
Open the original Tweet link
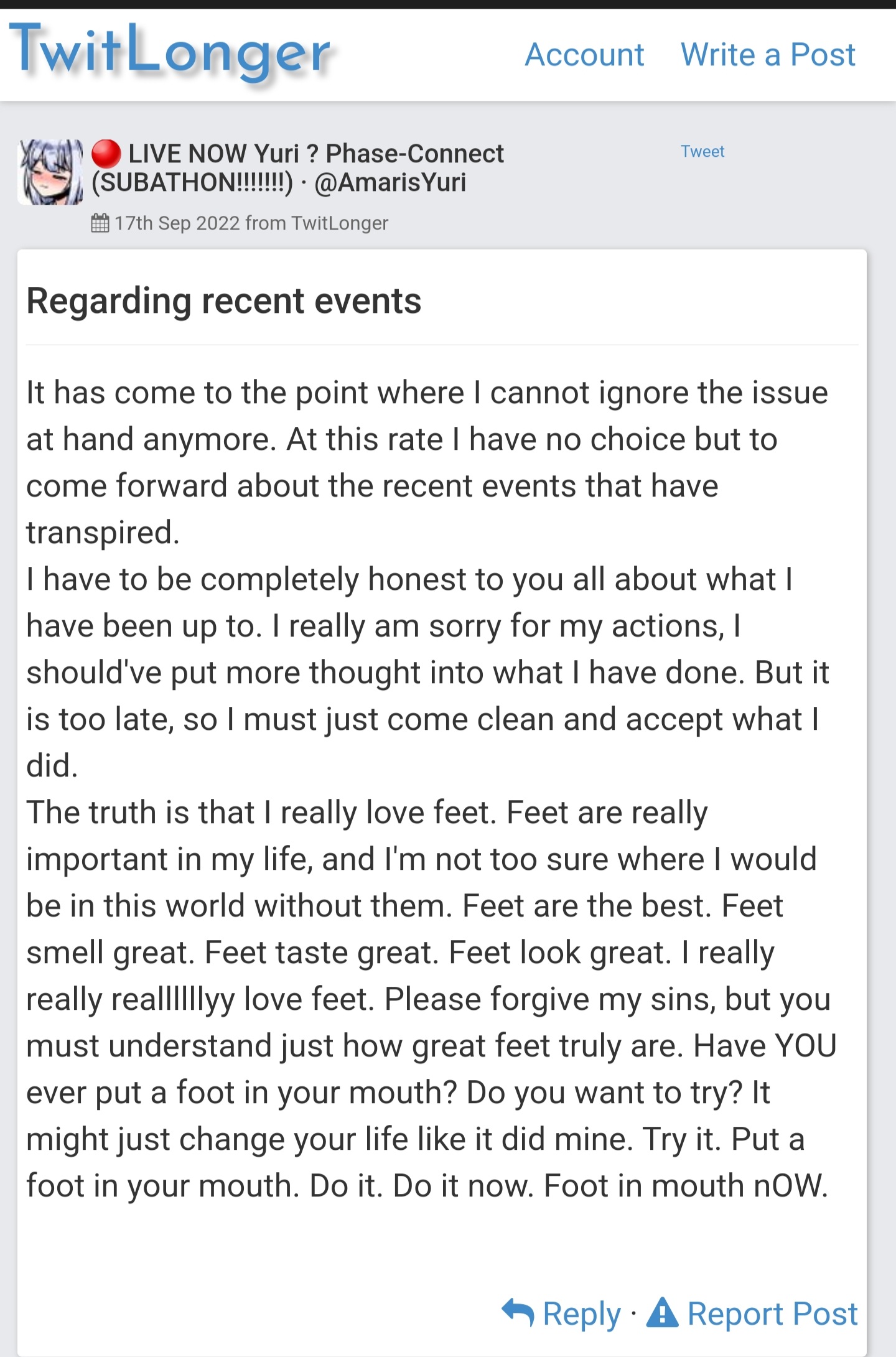[x=702, y=152]
